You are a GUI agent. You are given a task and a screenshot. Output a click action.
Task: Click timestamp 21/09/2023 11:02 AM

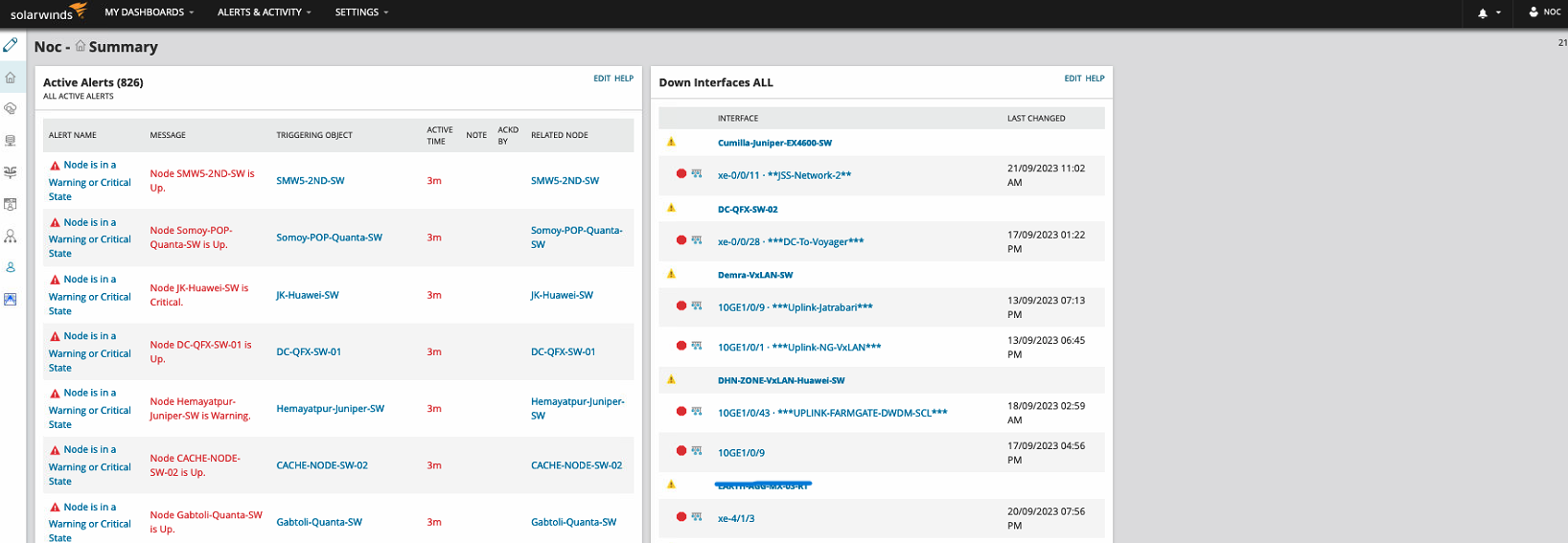[x=1047, y=175]
